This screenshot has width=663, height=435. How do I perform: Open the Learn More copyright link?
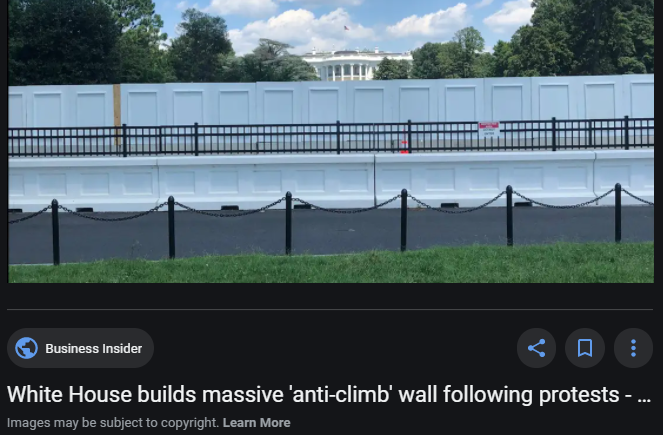click(x=256, y=423)
